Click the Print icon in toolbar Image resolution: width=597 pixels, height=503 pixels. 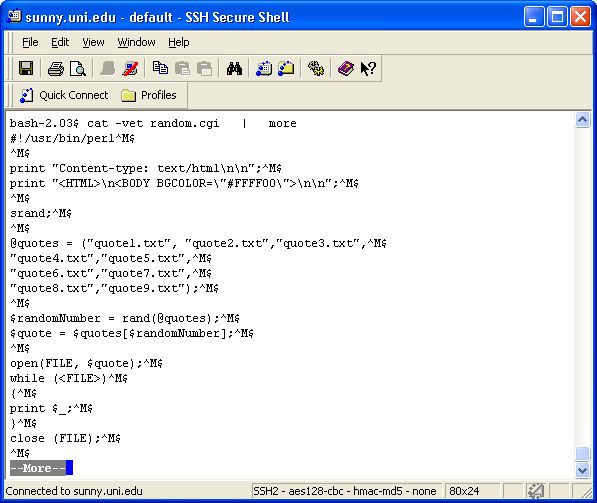(56, 69)
